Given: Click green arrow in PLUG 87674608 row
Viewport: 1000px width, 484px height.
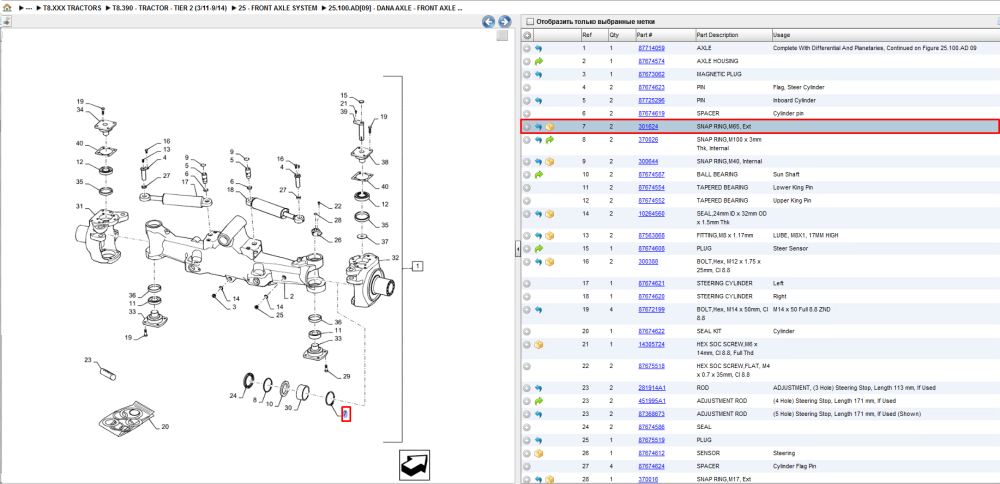Looking at the screenshot, I should (539, 249).
